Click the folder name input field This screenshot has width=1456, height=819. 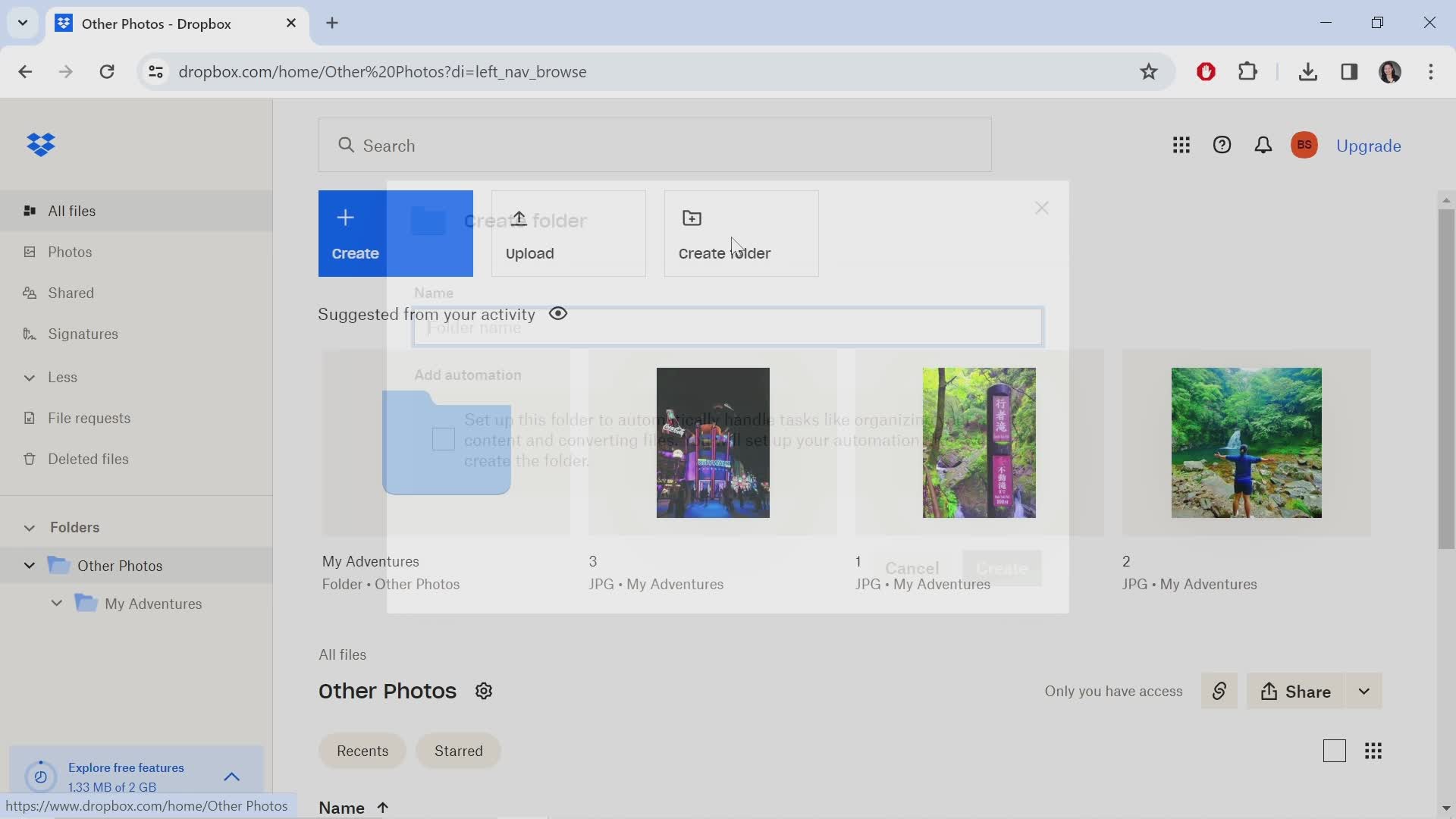coord(728,326)
